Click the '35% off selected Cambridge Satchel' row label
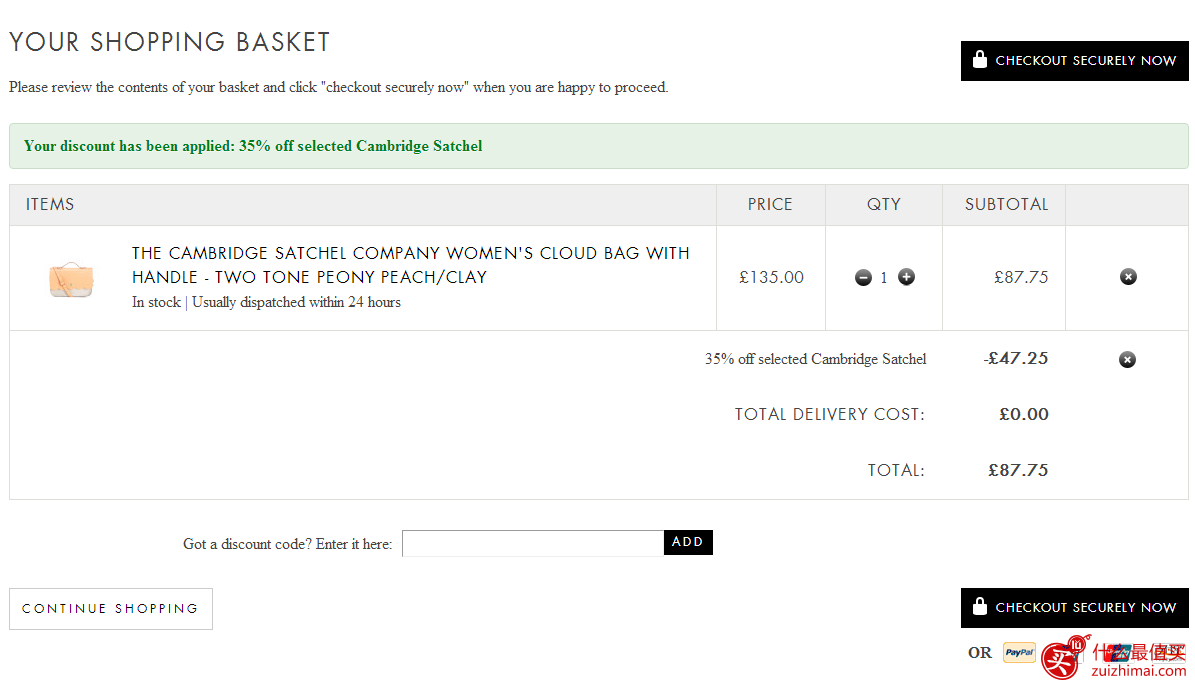 (815, 359)
